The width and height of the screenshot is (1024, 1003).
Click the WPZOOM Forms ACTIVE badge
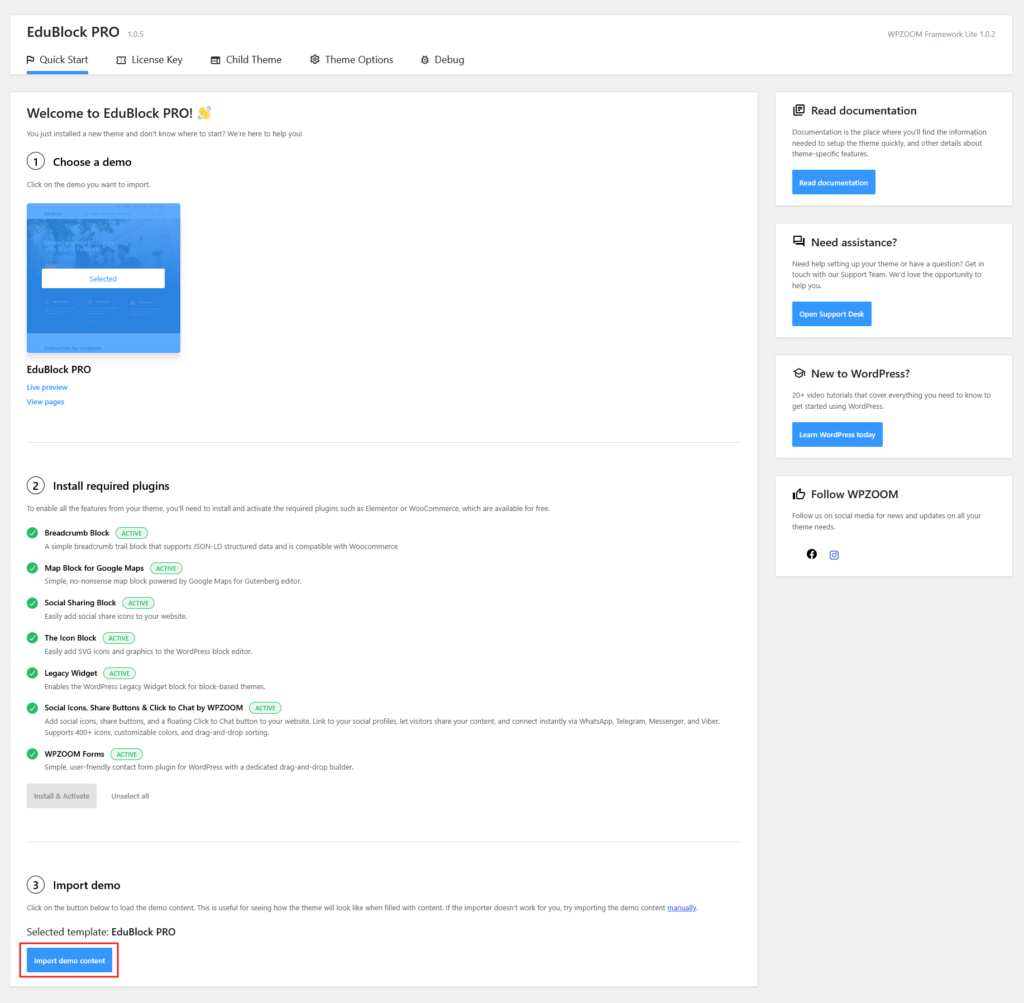127,754
